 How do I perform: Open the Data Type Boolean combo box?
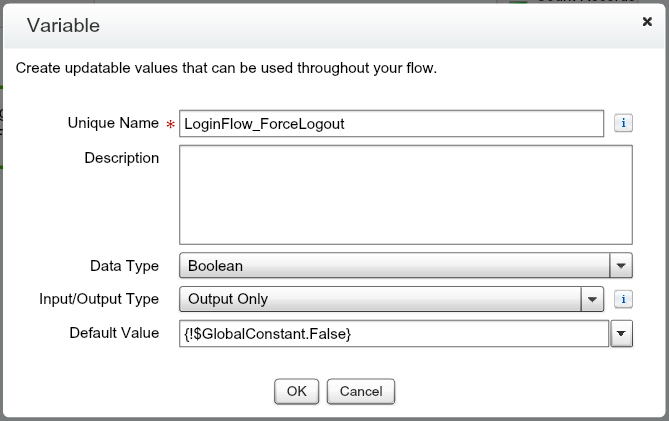tap(394, 266)
